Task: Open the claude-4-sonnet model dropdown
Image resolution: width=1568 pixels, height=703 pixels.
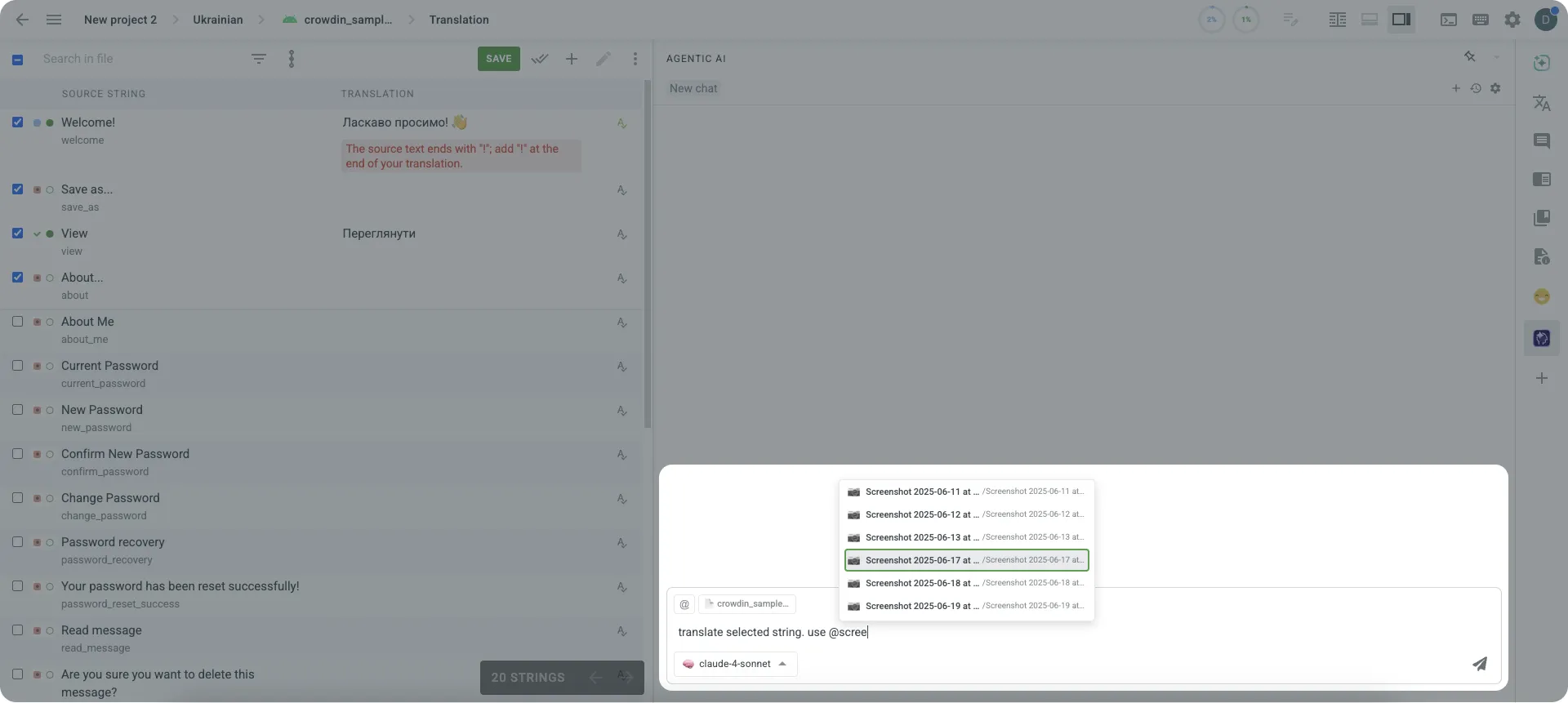Action: pyautogui.click(x=735, y=664)
